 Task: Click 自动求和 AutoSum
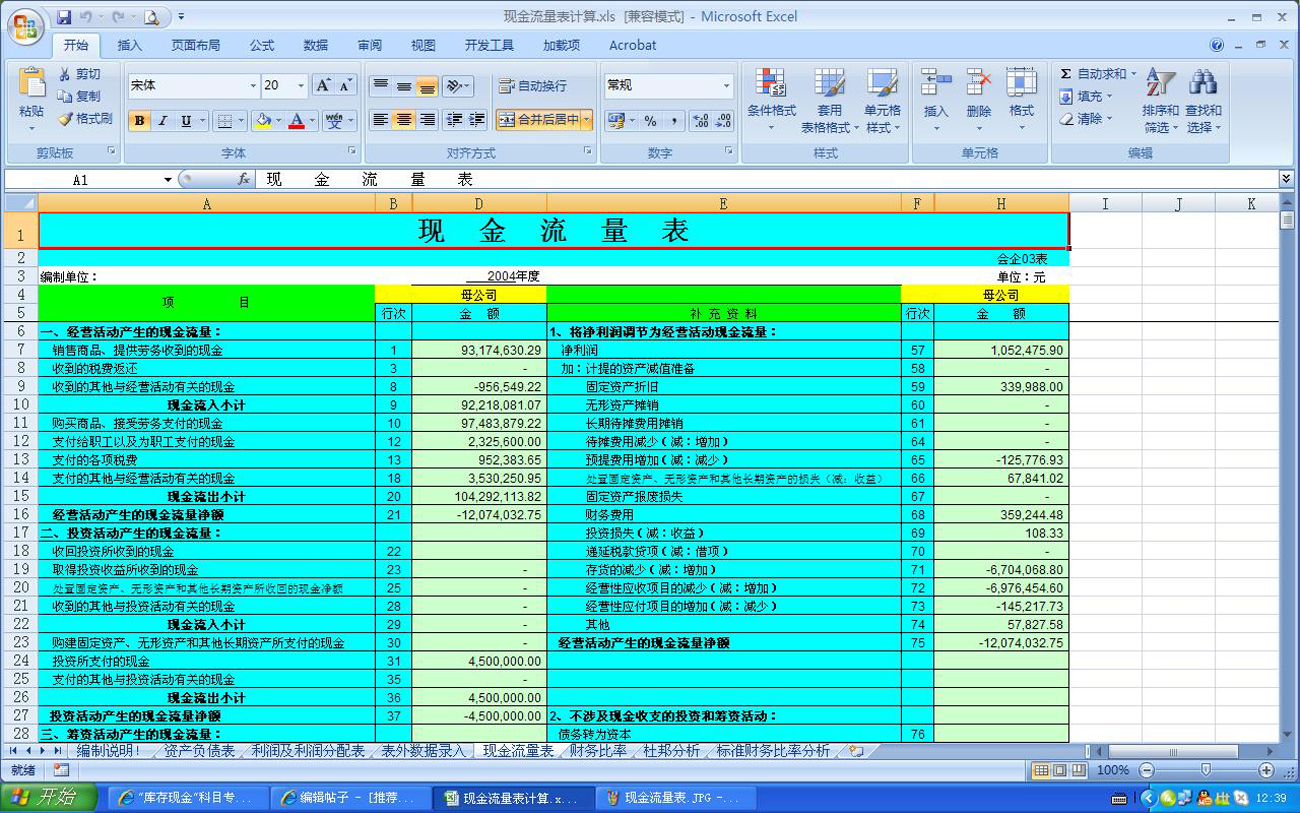(x=1097, y=74)
